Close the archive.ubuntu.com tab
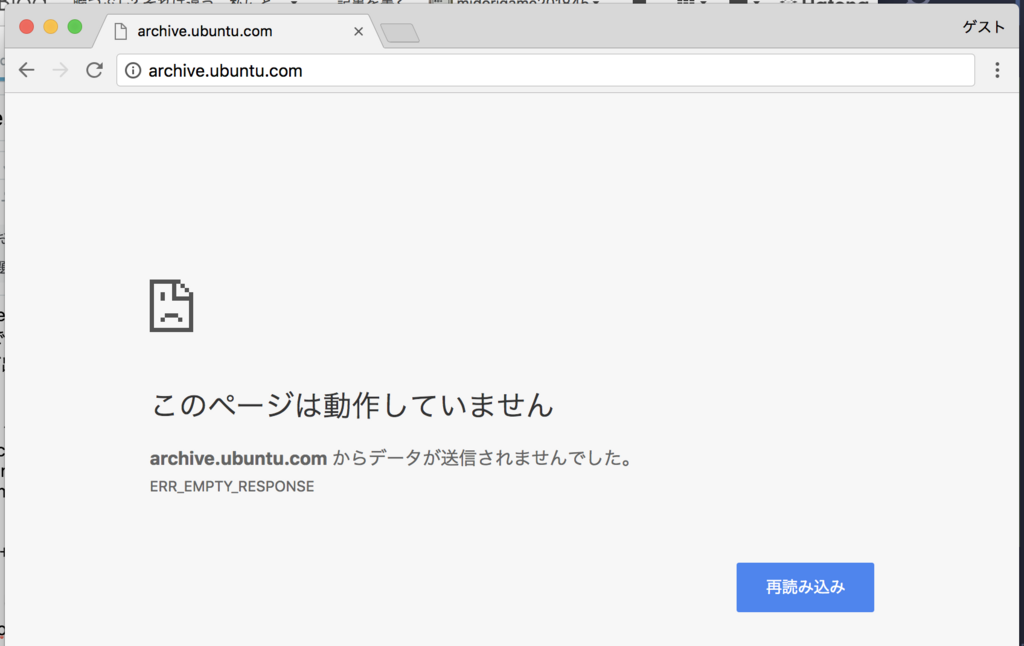 tap(359, 31)
